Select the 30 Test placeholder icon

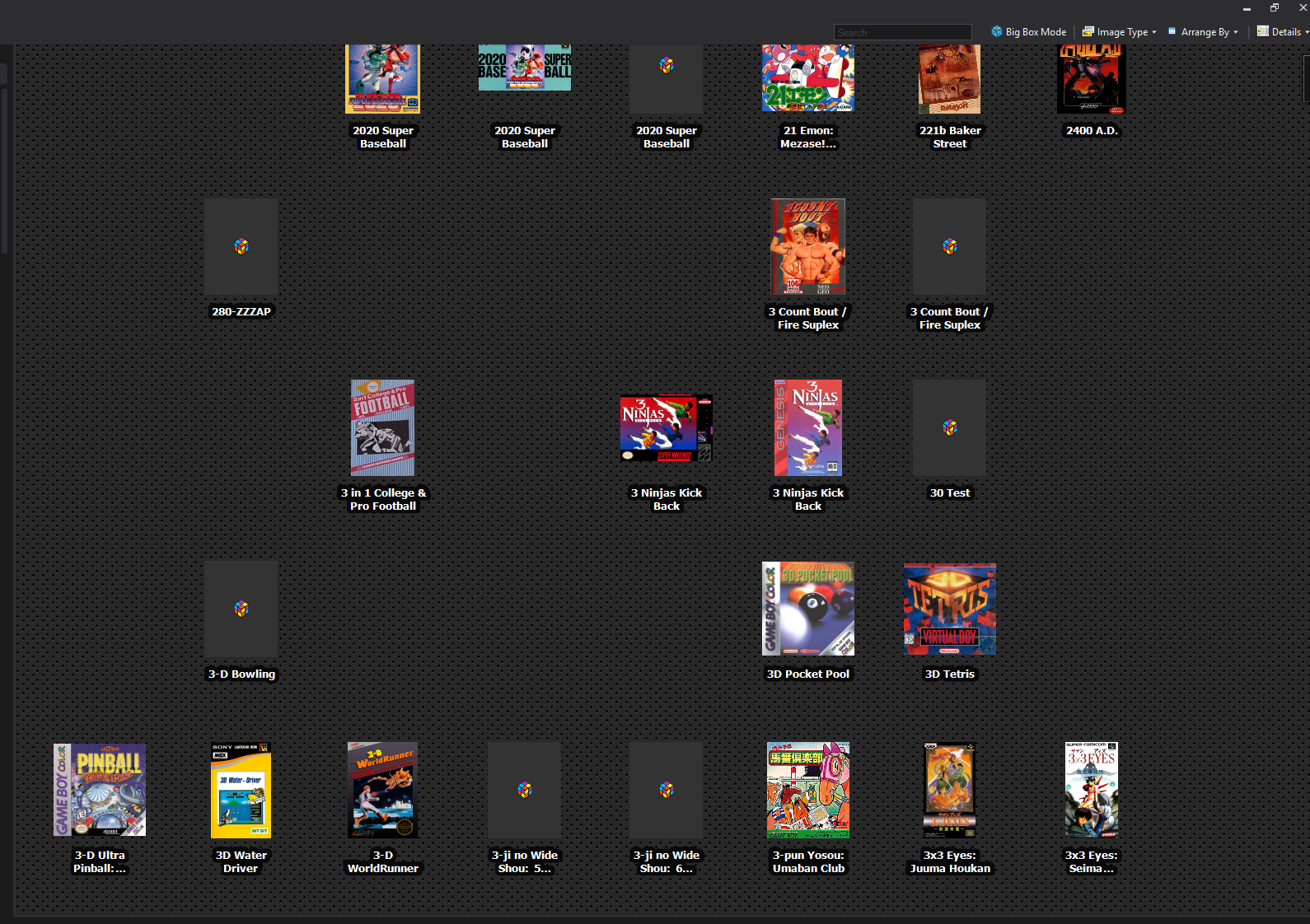point(950,427)
